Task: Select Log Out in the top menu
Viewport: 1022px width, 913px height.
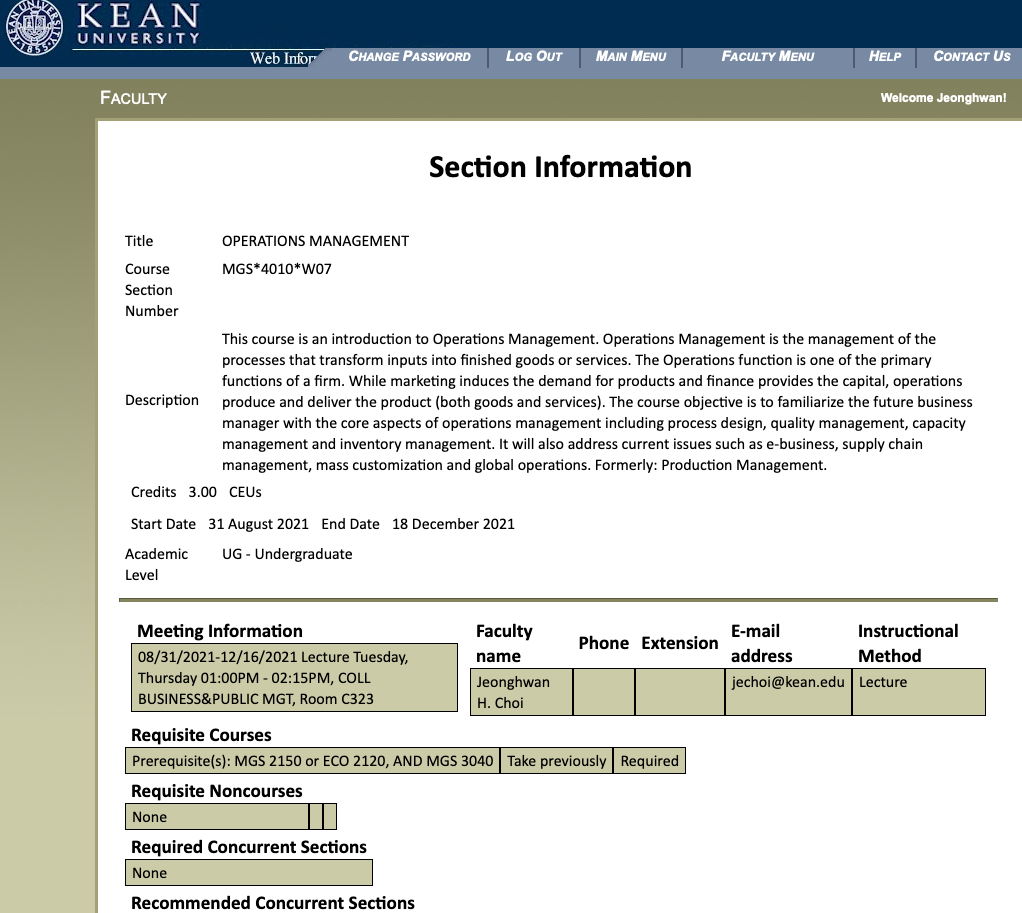Action: [x=534, y=57]
